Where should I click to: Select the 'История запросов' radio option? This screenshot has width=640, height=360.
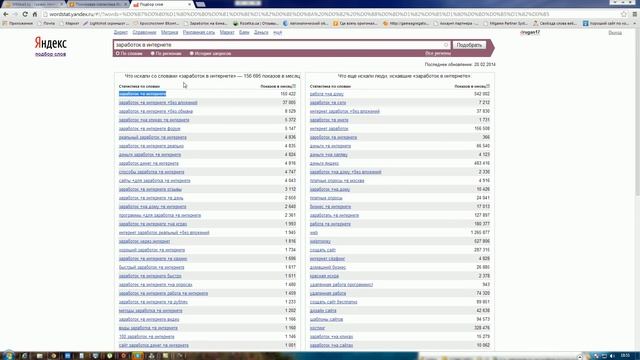210,53
